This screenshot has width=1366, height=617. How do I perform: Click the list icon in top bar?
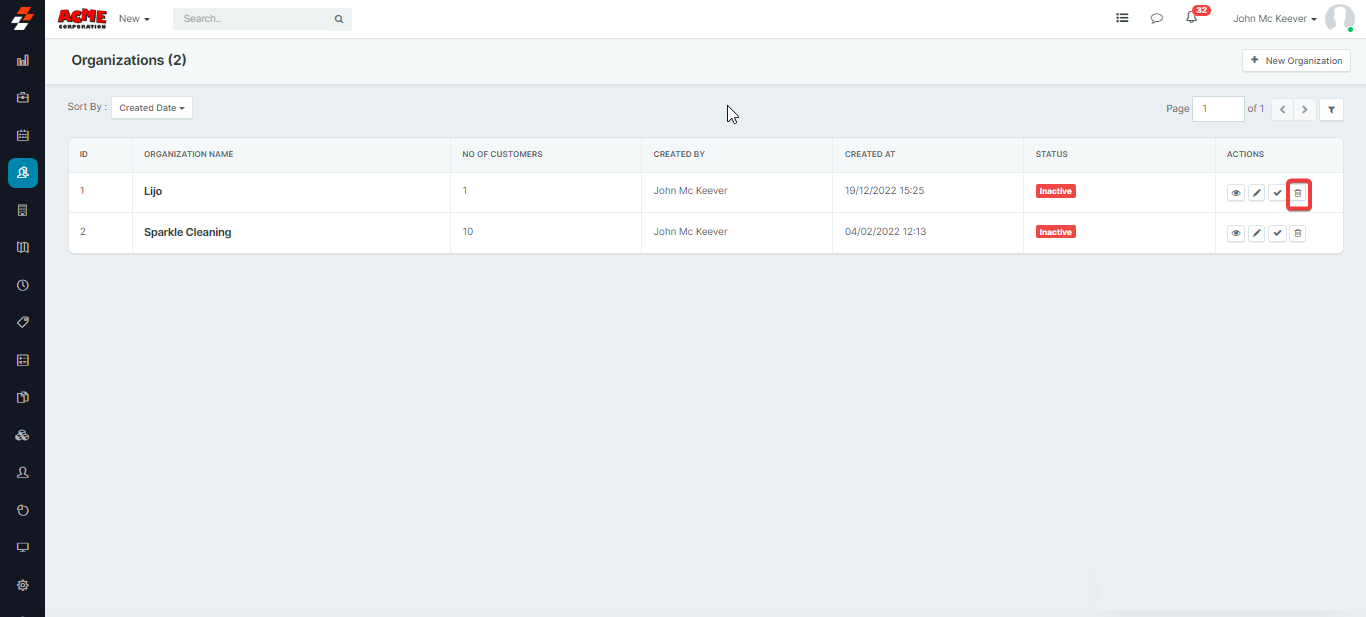1122,18
